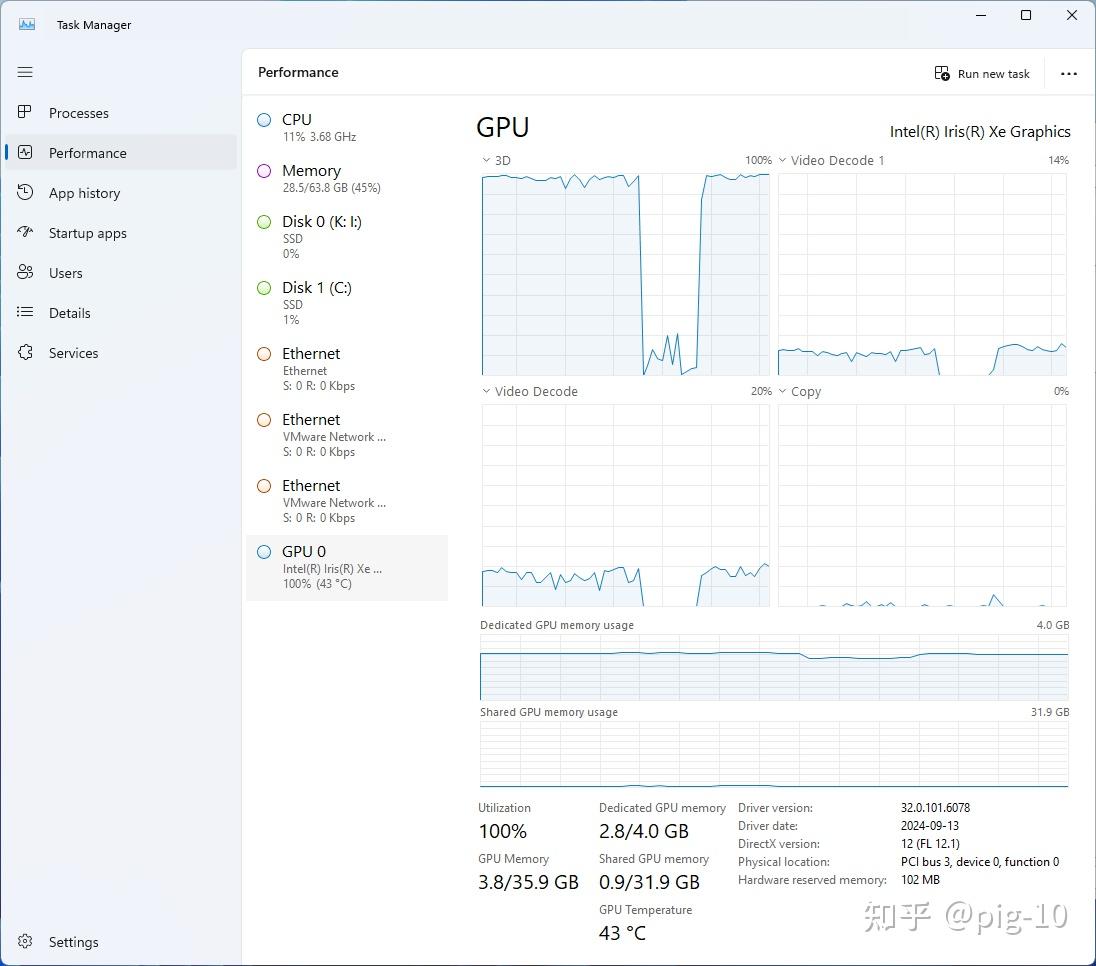
Task: Open the Details page
Action: click(69, 313)
